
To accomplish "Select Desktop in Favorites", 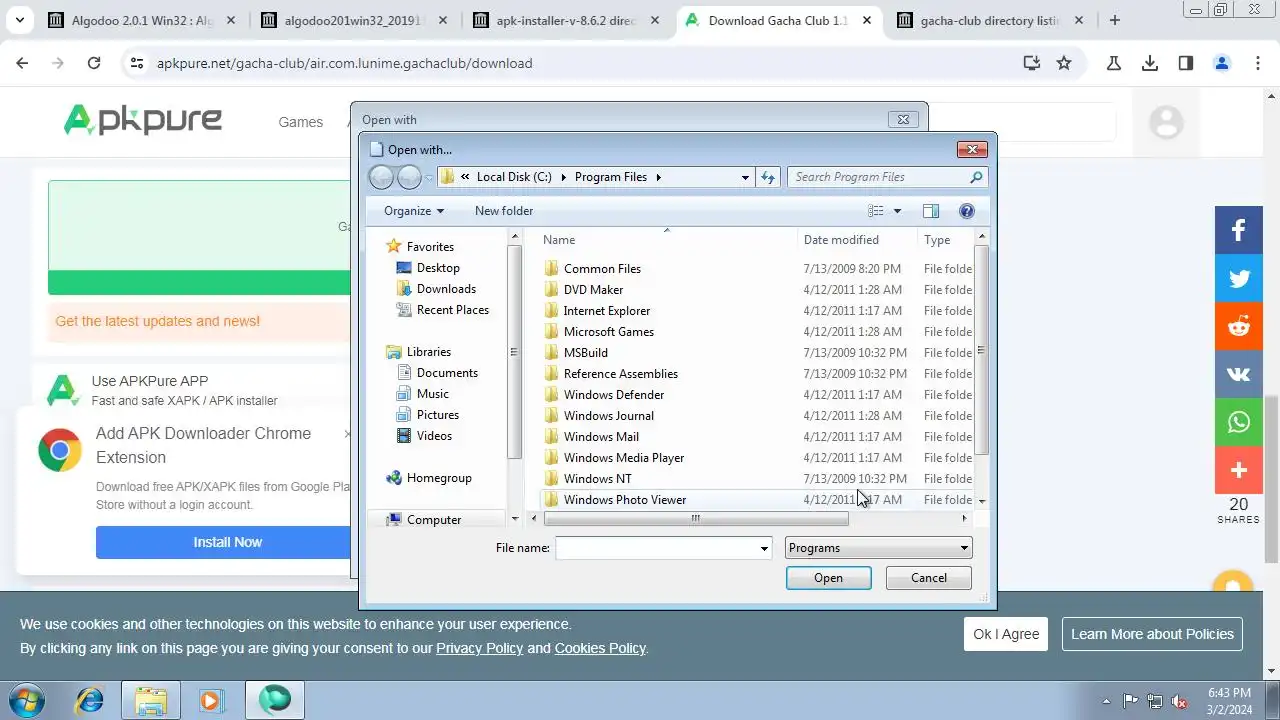I will (x=438, y=268).
